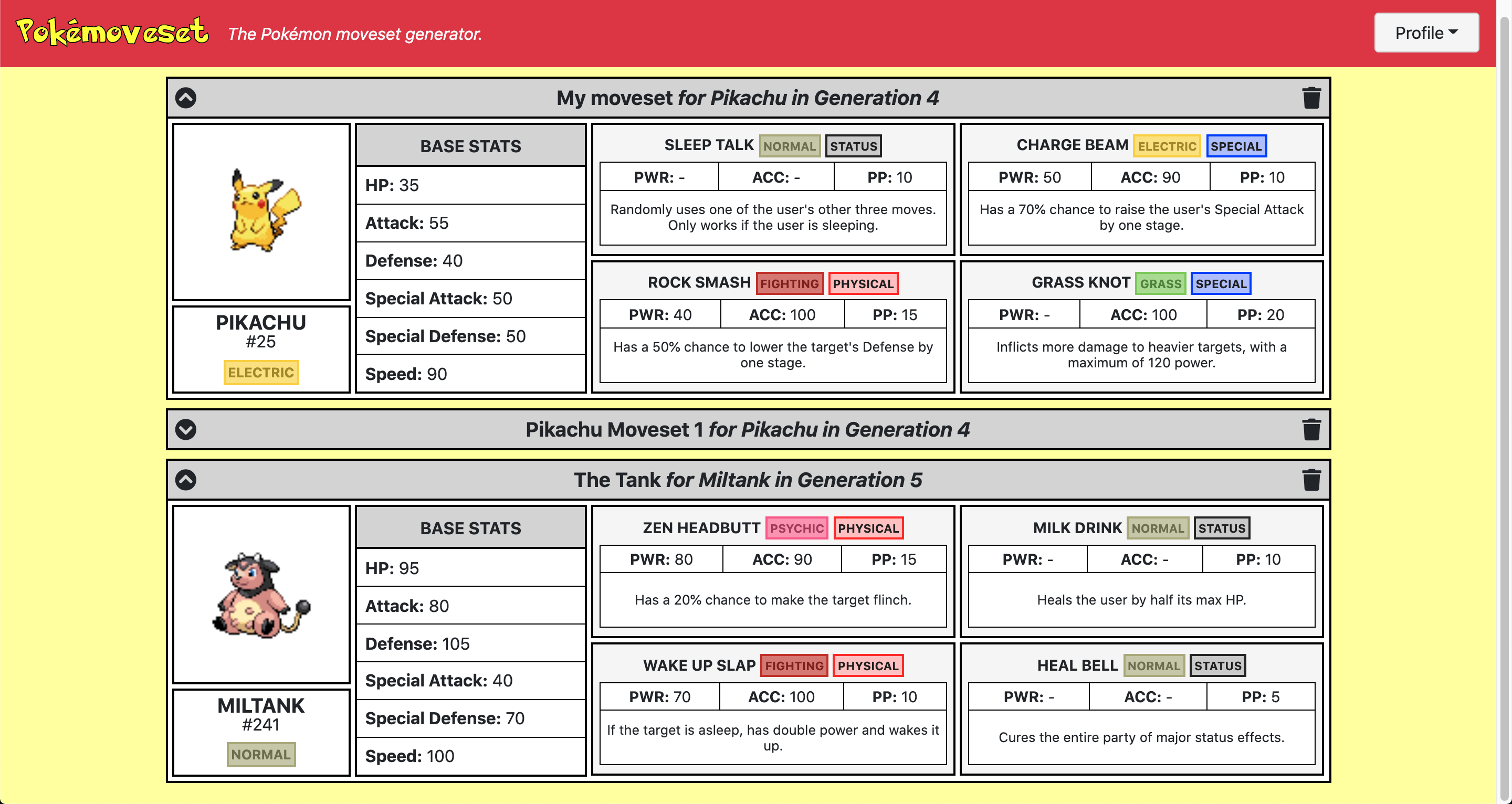Click Rock Smash's PP: 15 cell

click(895, 314)
